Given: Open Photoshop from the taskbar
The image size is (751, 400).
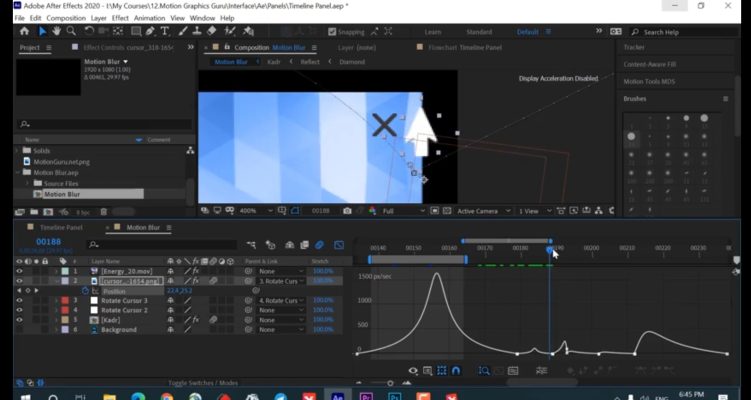Looking at the screenshot, I should click(395, 397).
